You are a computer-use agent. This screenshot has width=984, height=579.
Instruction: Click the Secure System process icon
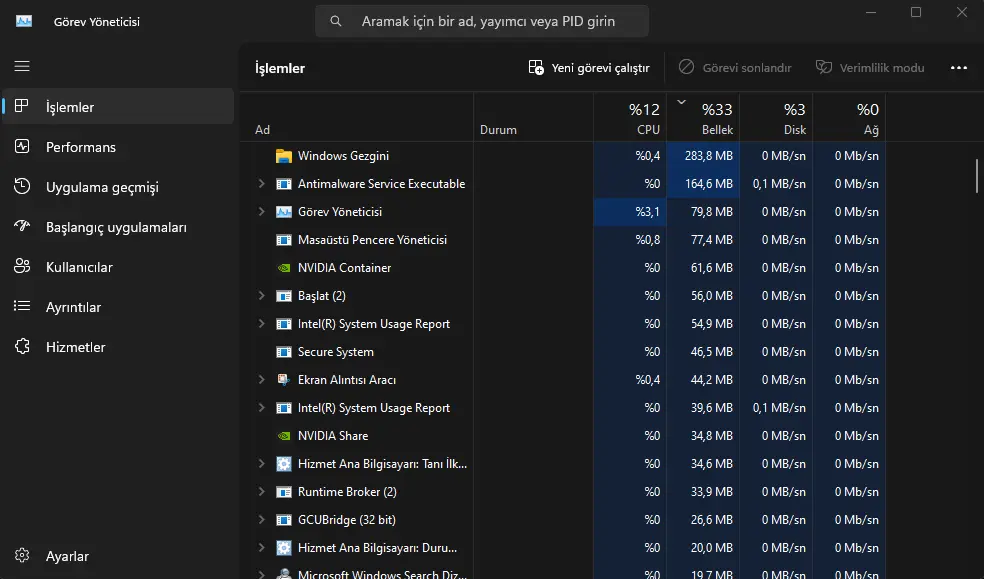[x=284, y=352]
